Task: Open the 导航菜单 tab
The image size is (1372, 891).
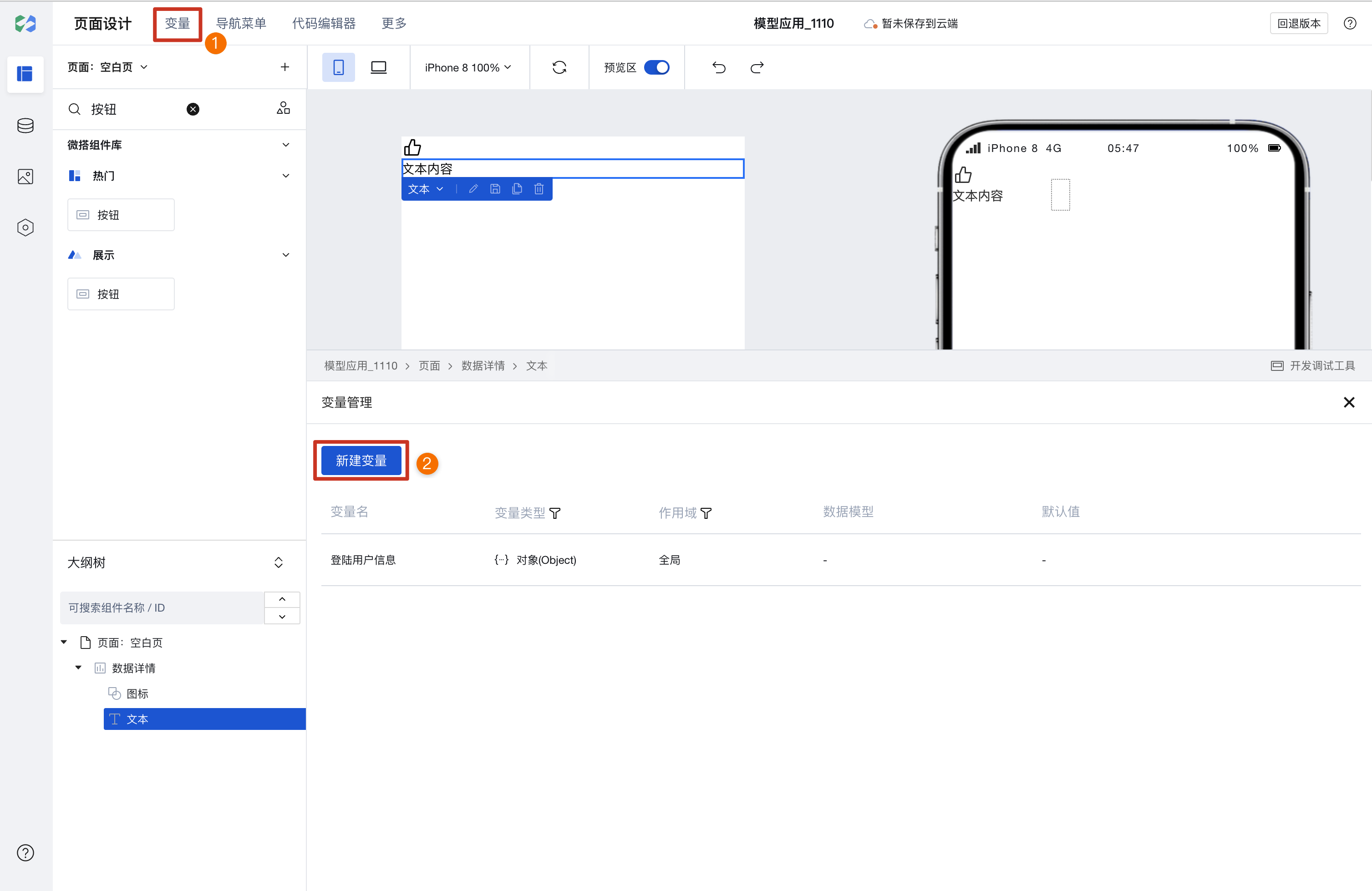Action: click(x=241, y=23)
